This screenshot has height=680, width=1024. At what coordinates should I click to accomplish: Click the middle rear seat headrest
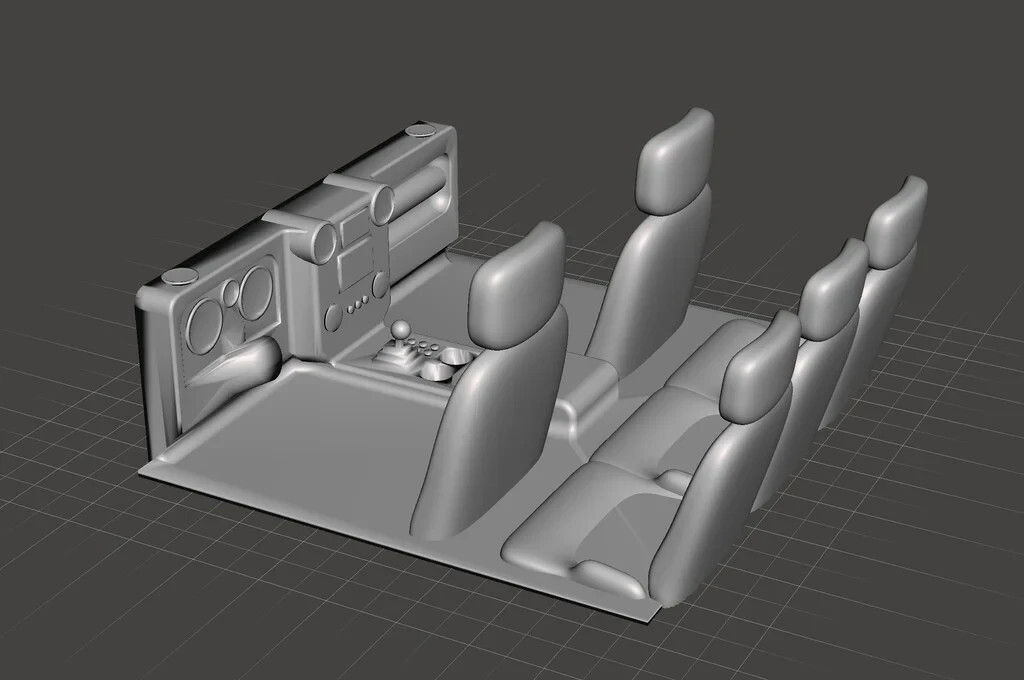[833, 291]
